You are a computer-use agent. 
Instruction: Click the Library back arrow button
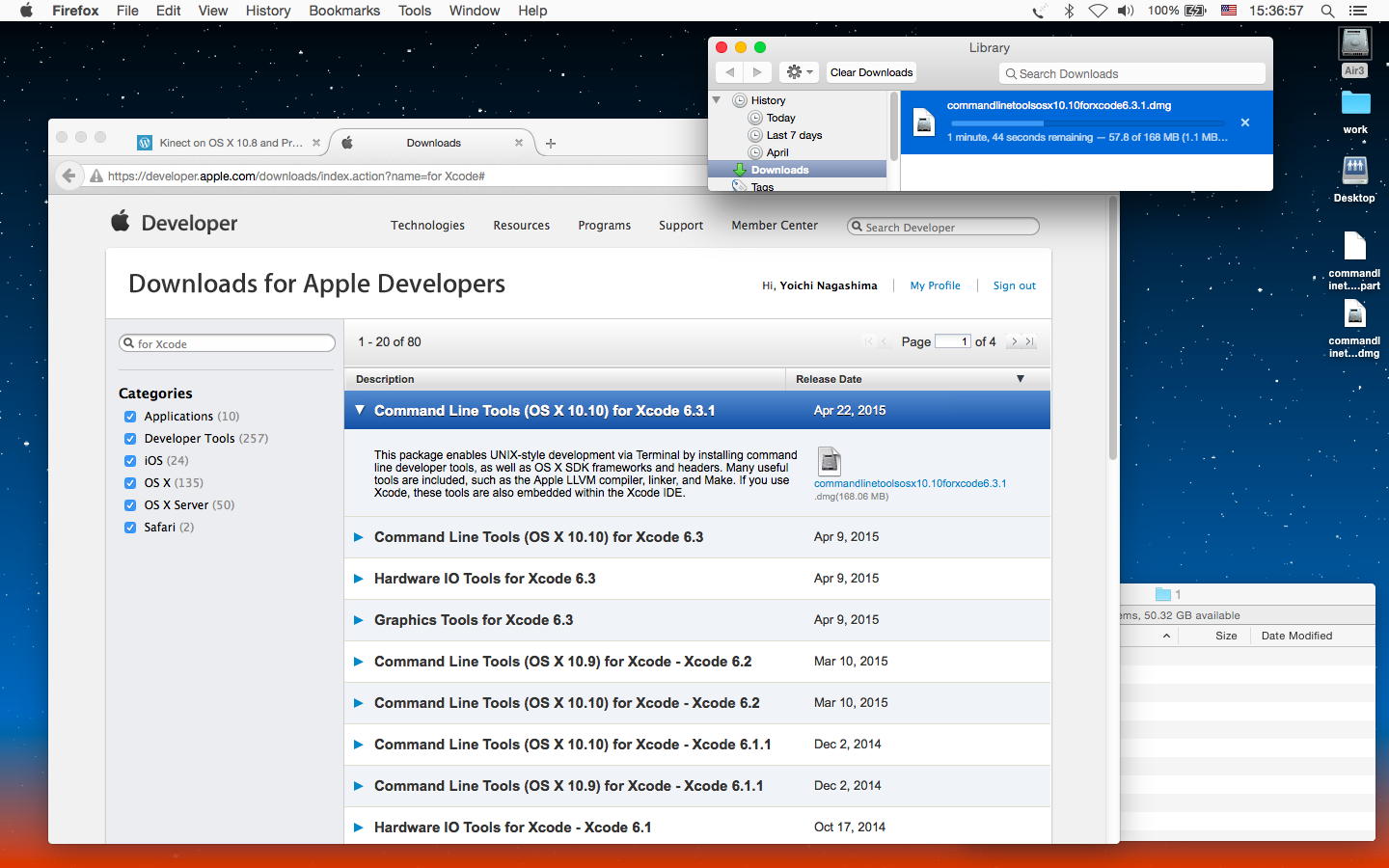(x=730, y=72)
